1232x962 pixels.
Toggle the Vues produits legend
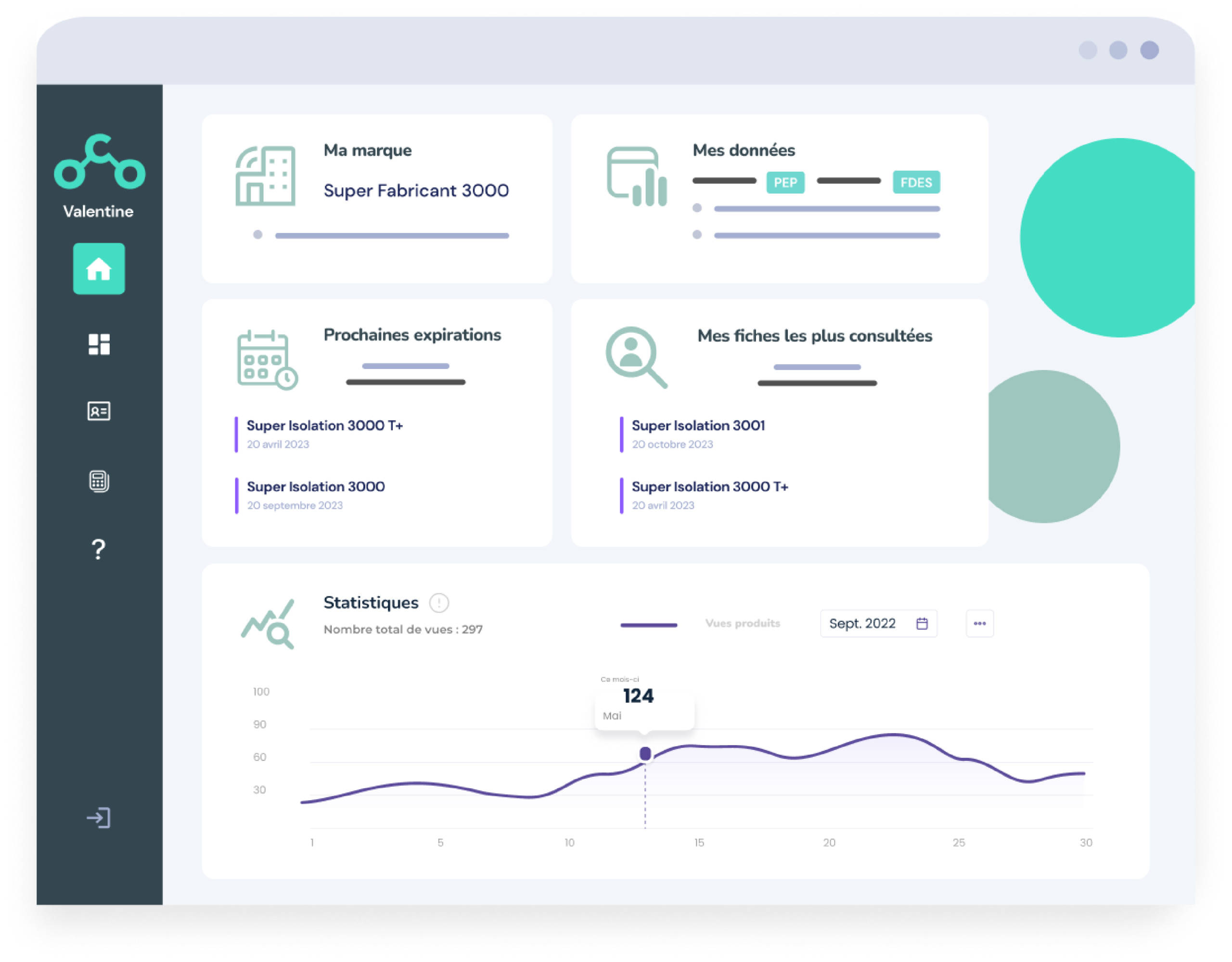pos(743,623)
